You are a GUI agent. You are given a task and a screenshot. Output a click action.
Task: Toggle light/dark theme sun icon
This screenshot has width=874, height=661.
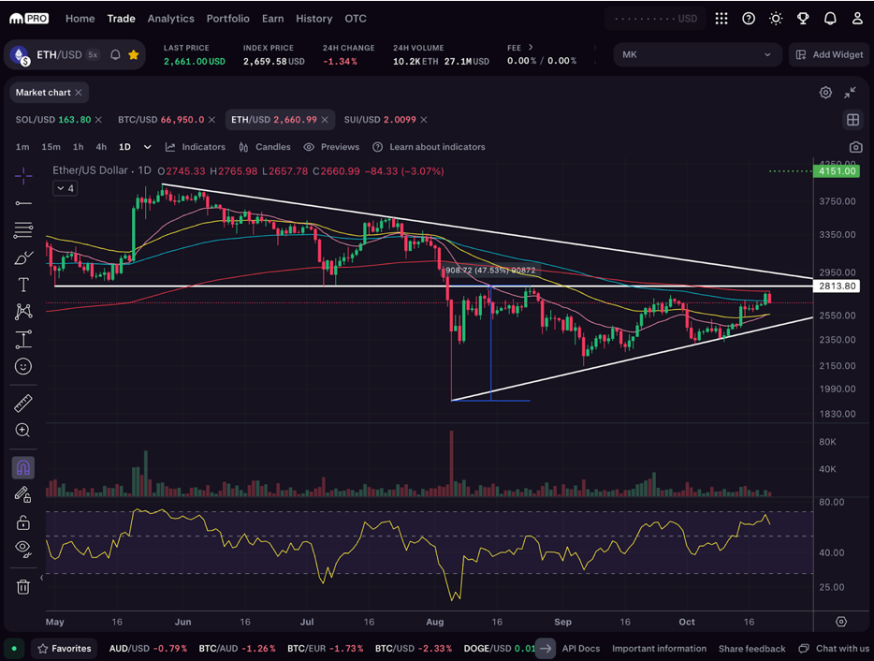coord(775,18)
